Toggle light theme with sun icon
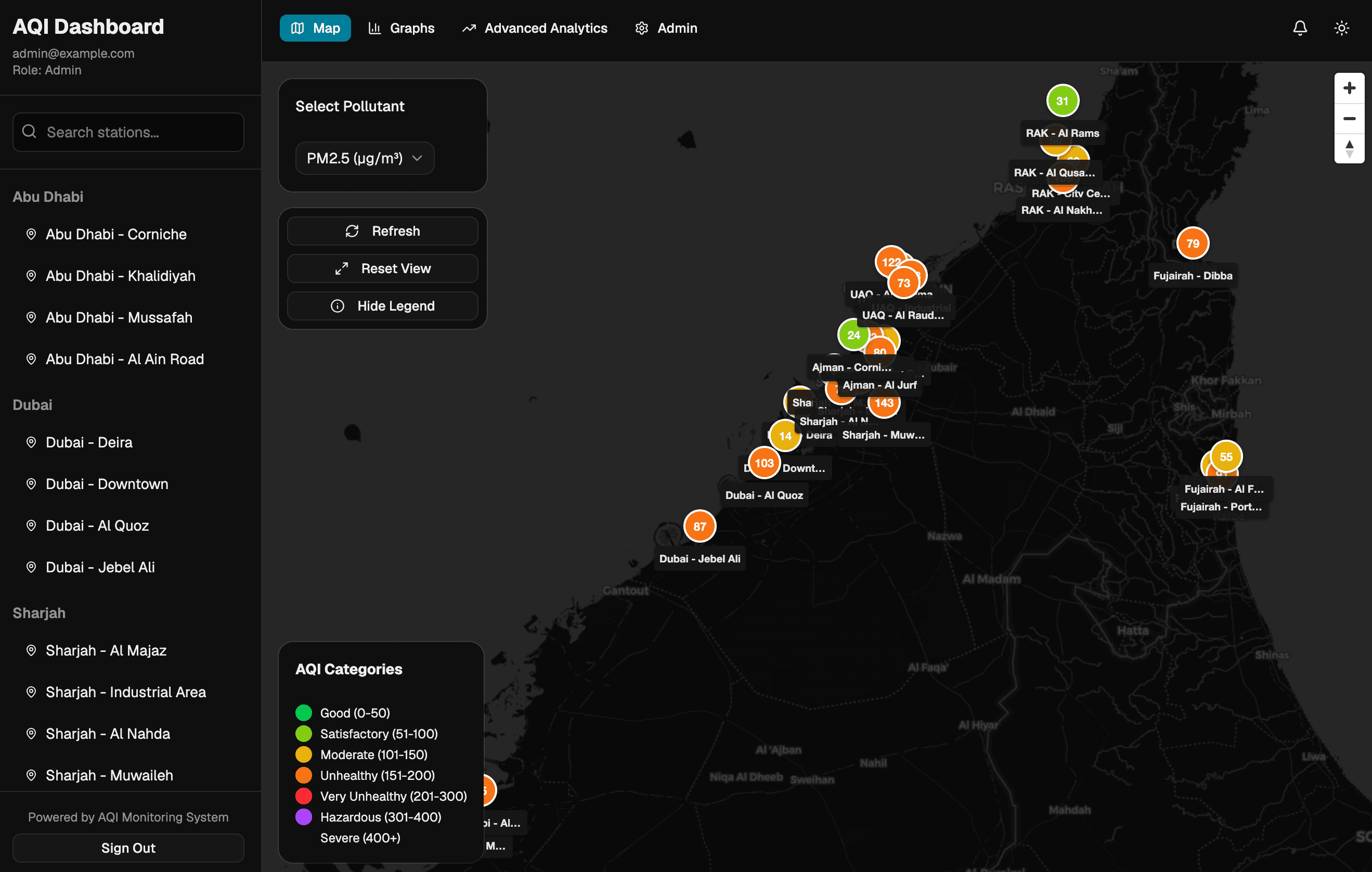 [1341, 28]
